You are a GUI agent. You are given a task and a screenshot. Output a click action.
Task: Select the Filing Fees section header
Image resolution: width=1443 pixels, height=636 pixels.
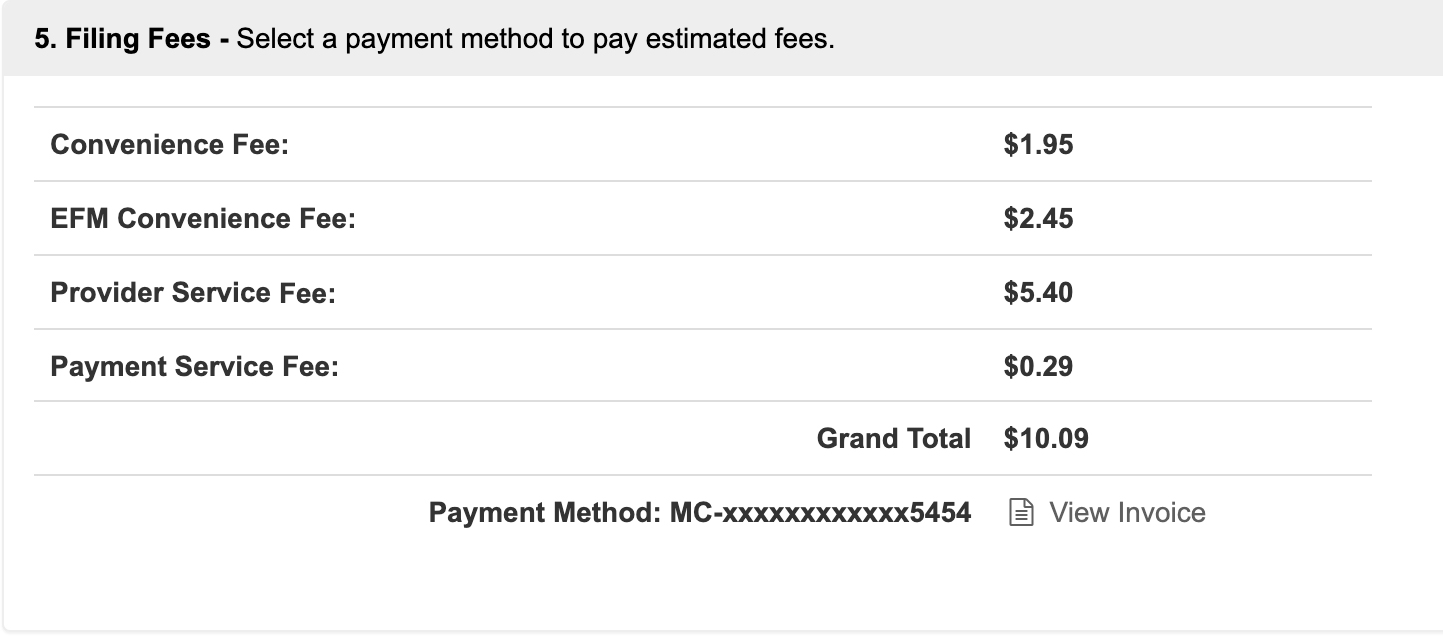point(721,38)
